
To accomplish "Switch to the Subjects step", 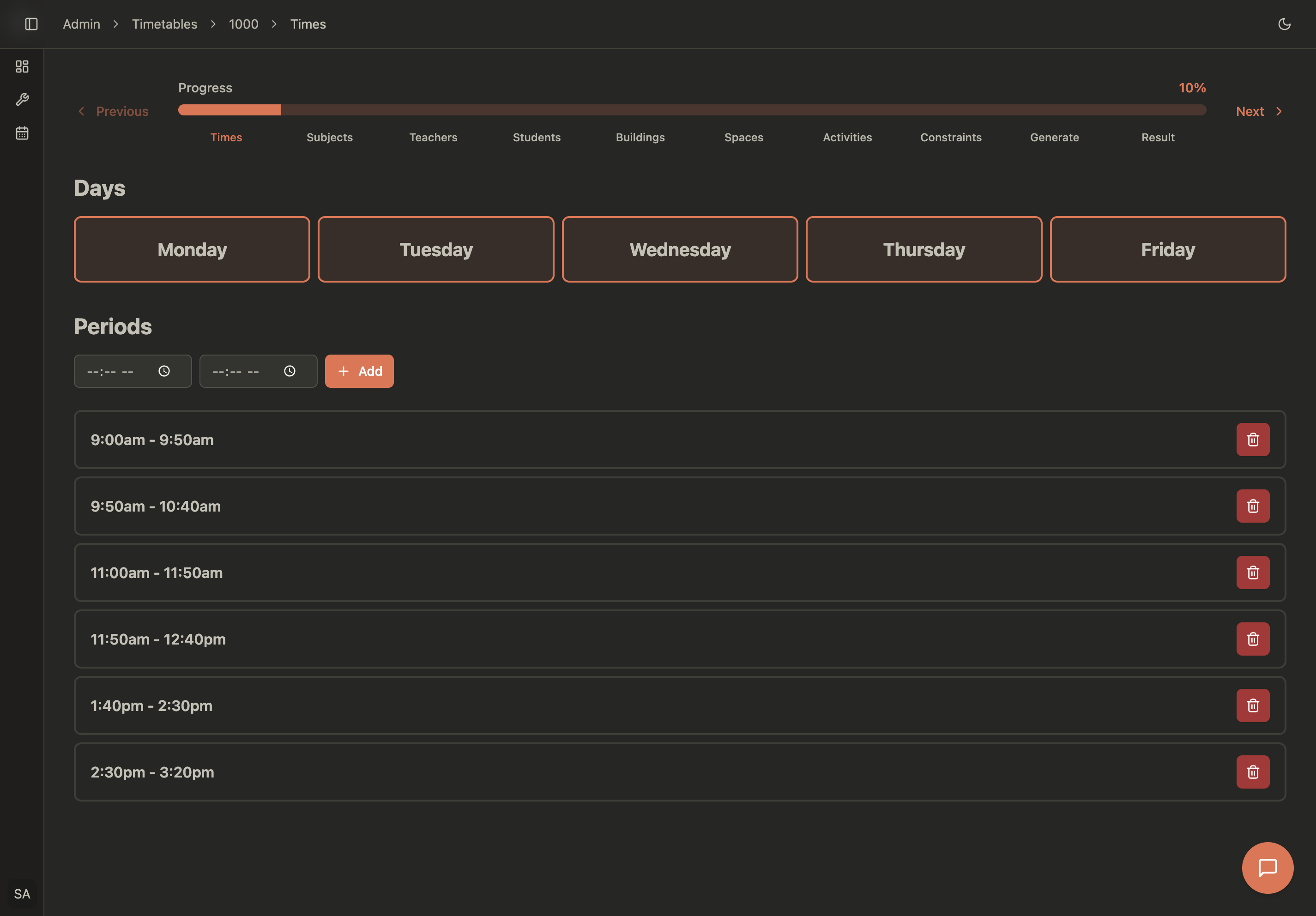I will pyautogui.click(x=330, y=137).
